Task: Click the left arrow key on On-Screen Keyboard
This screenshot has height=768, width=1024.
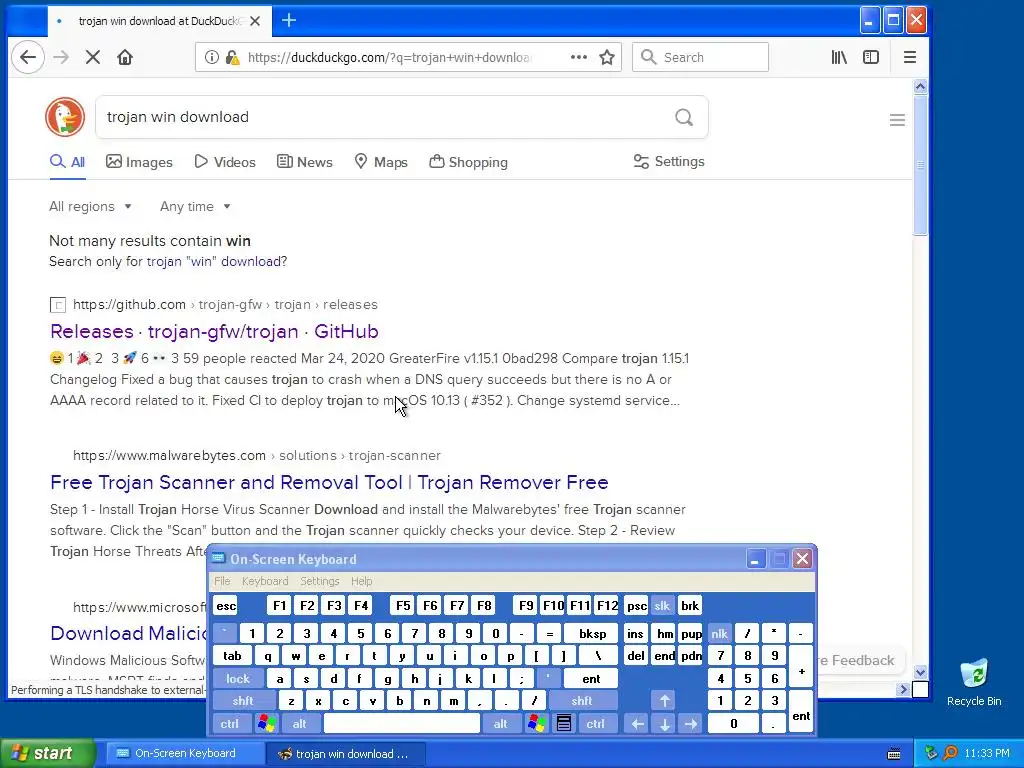Action: 637,724
